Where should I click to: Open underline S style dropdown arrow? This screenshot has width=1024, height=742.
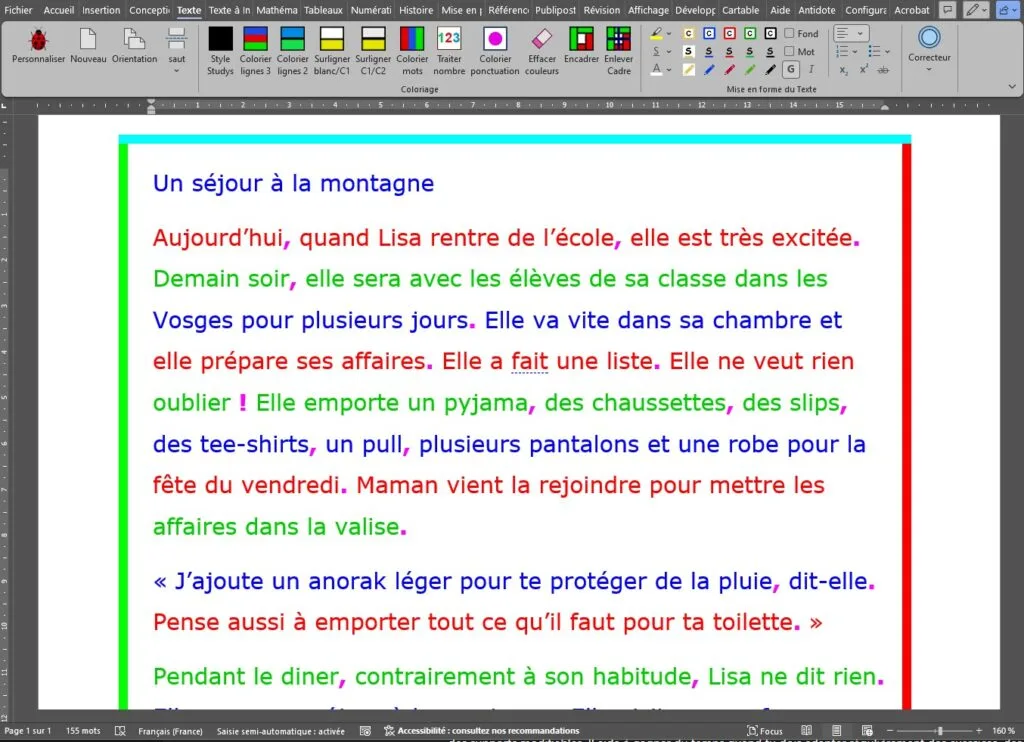pyautogui.click(x=669, y=52)
